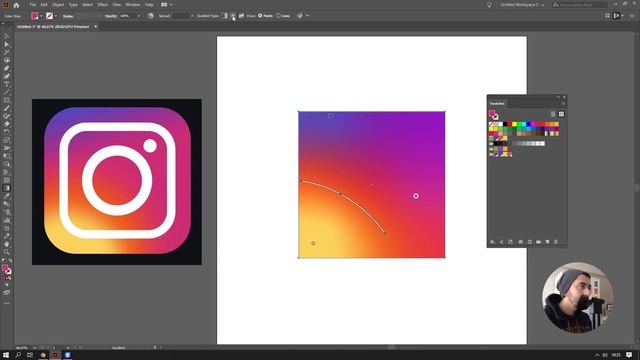
Task: Select the Eraser tool
Action: [7, 124]
